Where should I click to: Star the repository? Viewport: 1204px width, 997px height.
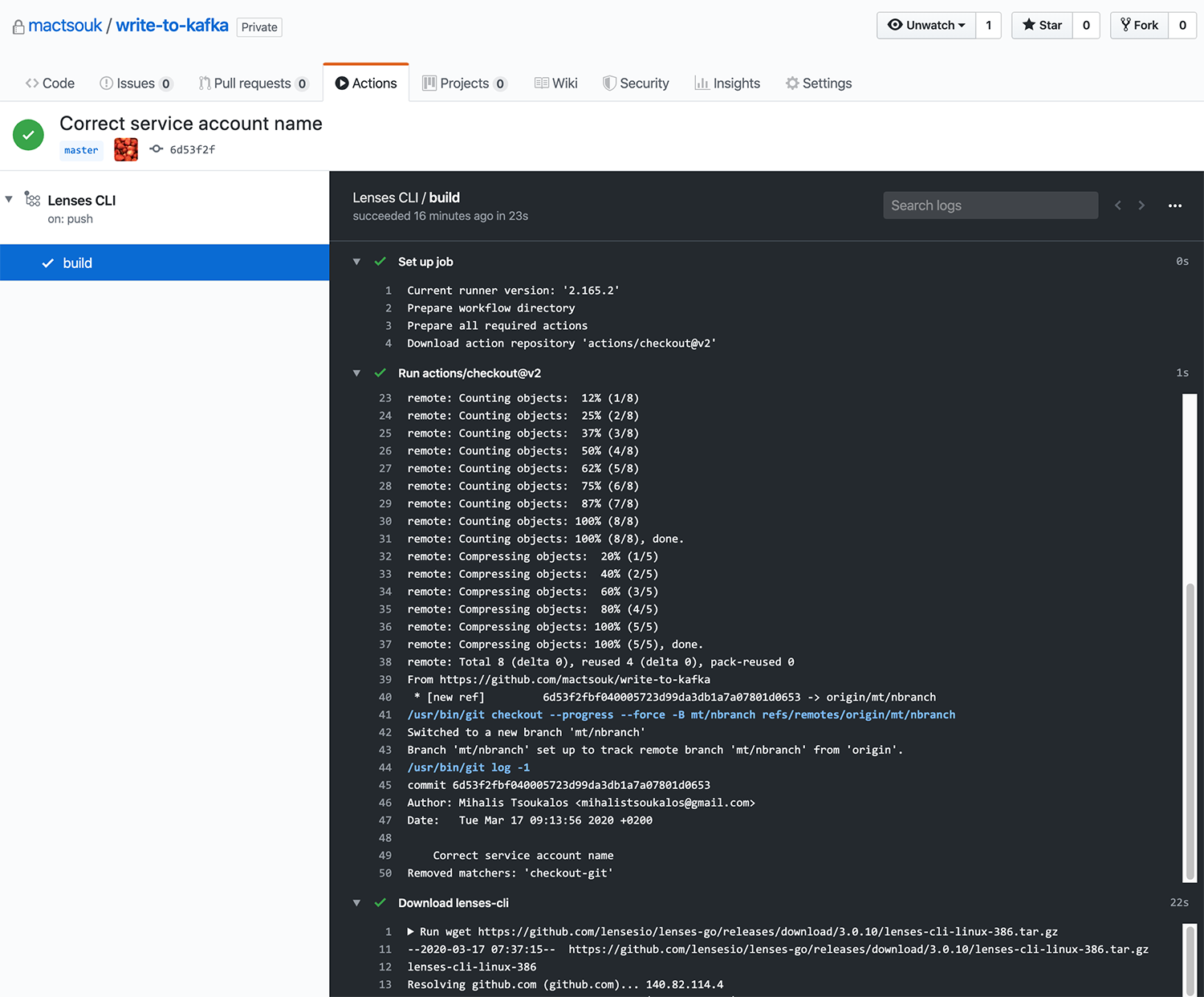1042,26
